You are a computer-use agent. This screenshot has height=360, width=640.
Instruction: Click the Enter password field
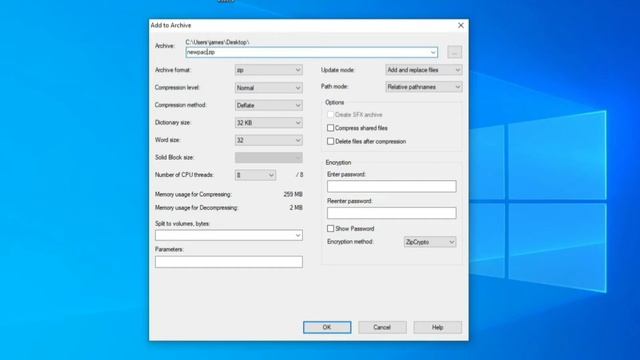click(391, 186)
